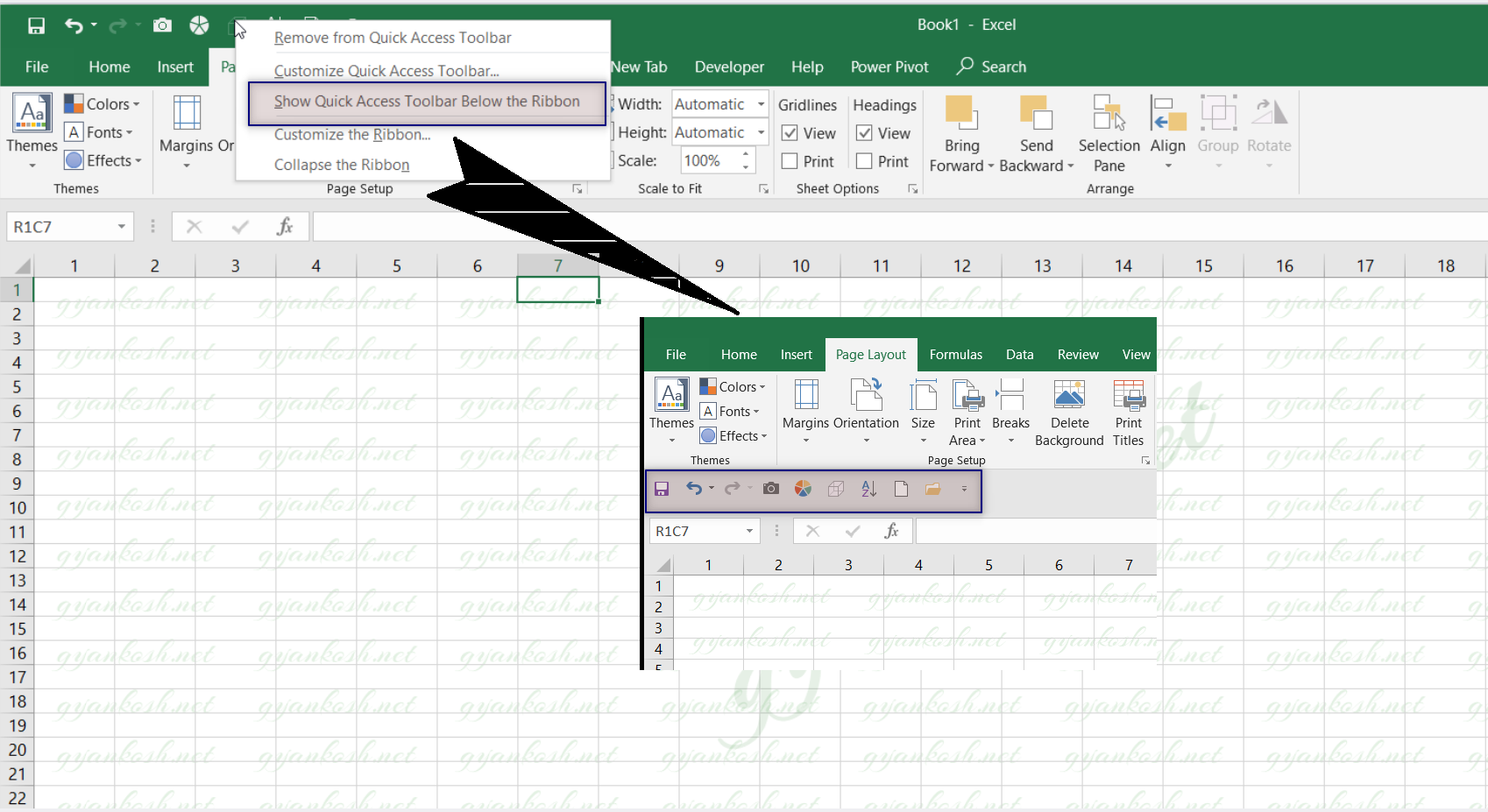
Task: Click the pie chart icon in the top toolbar
Action: click(200, 25)
